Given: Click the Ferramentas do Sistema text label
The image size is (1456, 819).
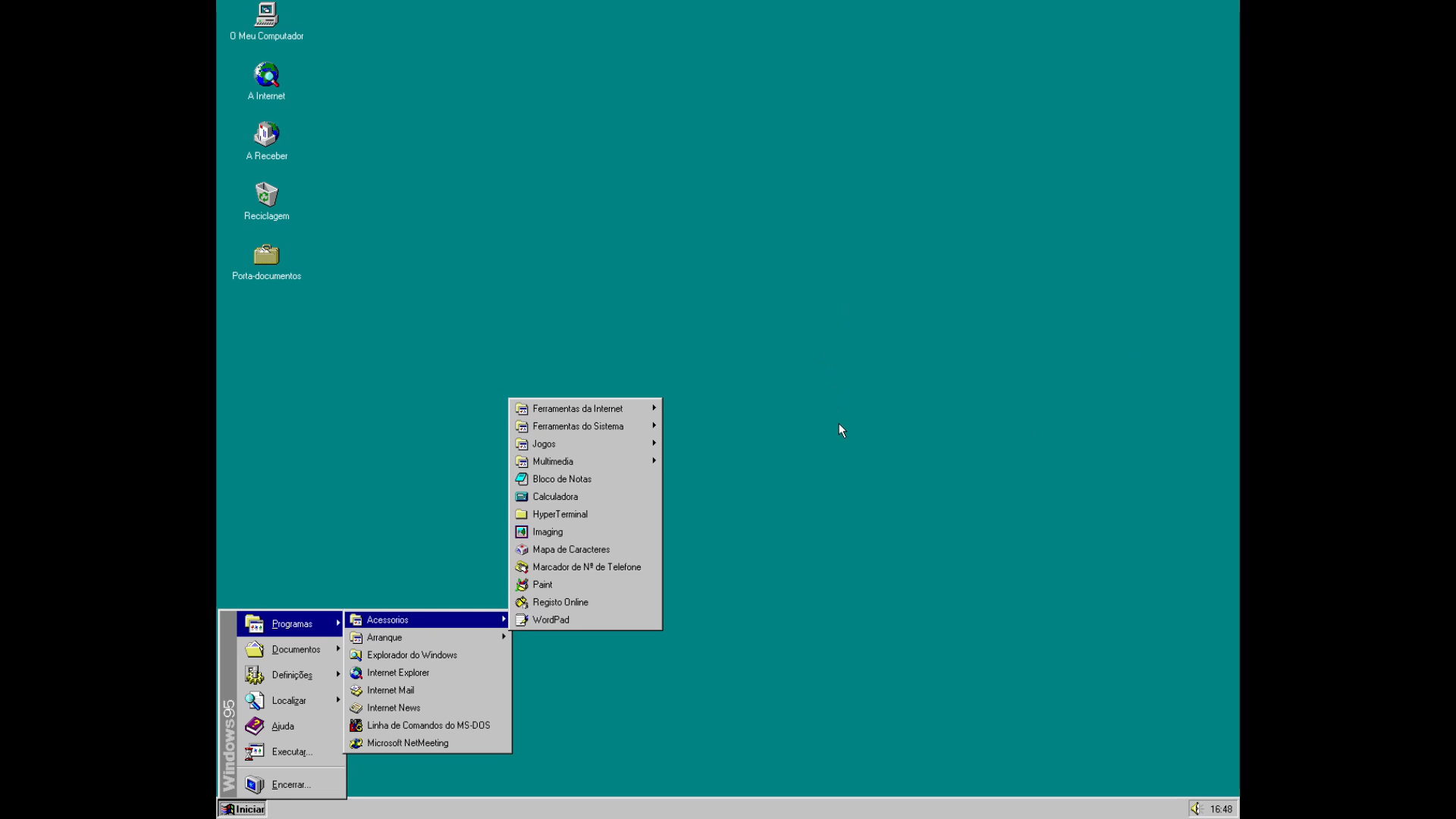Looking at the screenshot, I should click(578, 426).
